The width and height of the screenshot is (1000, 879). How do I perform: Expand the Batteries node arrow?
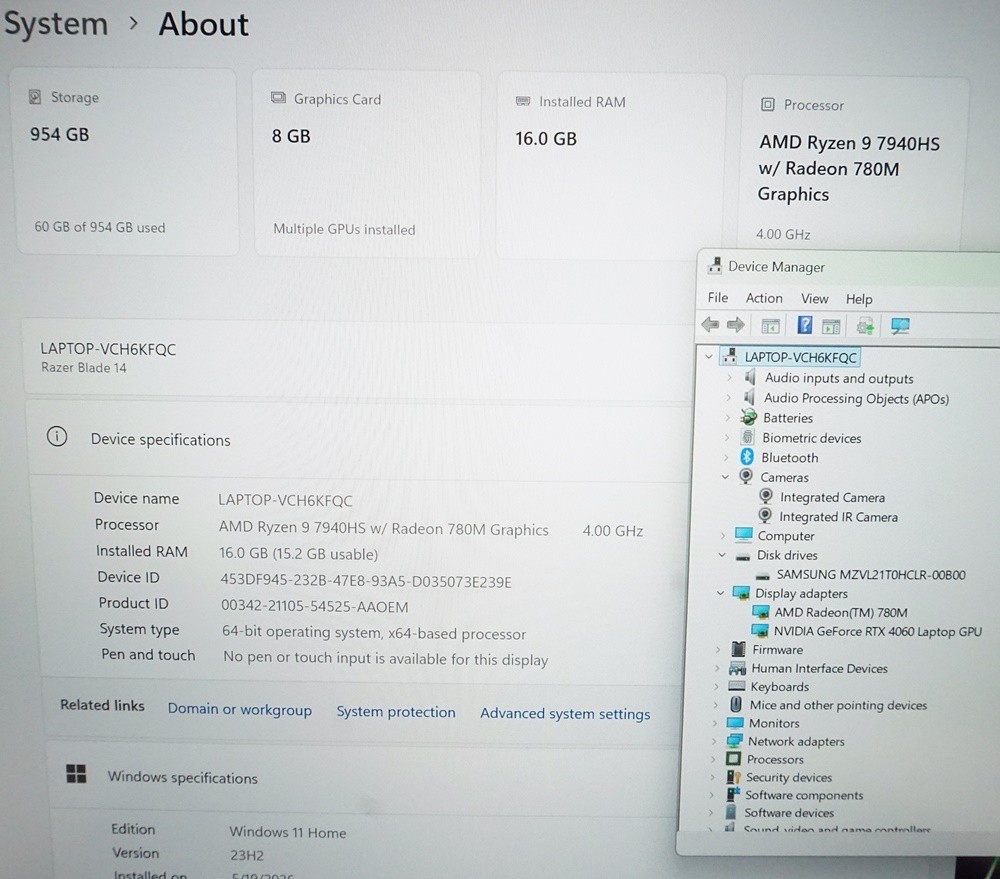click(727, 418)
